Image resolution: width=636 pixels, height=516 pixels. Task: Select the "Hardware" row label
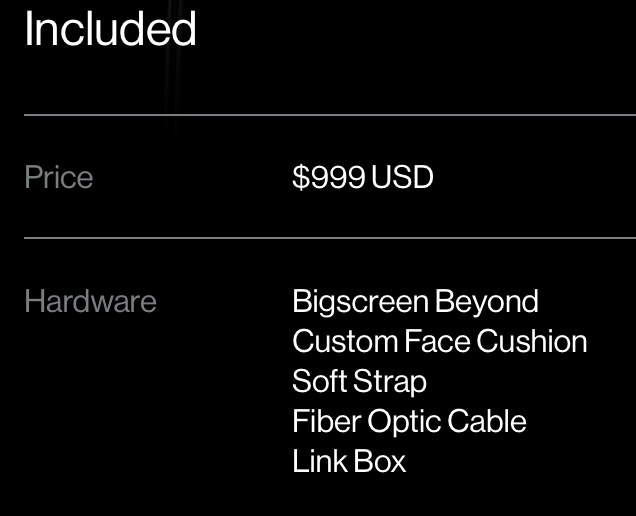coord(90,301)
